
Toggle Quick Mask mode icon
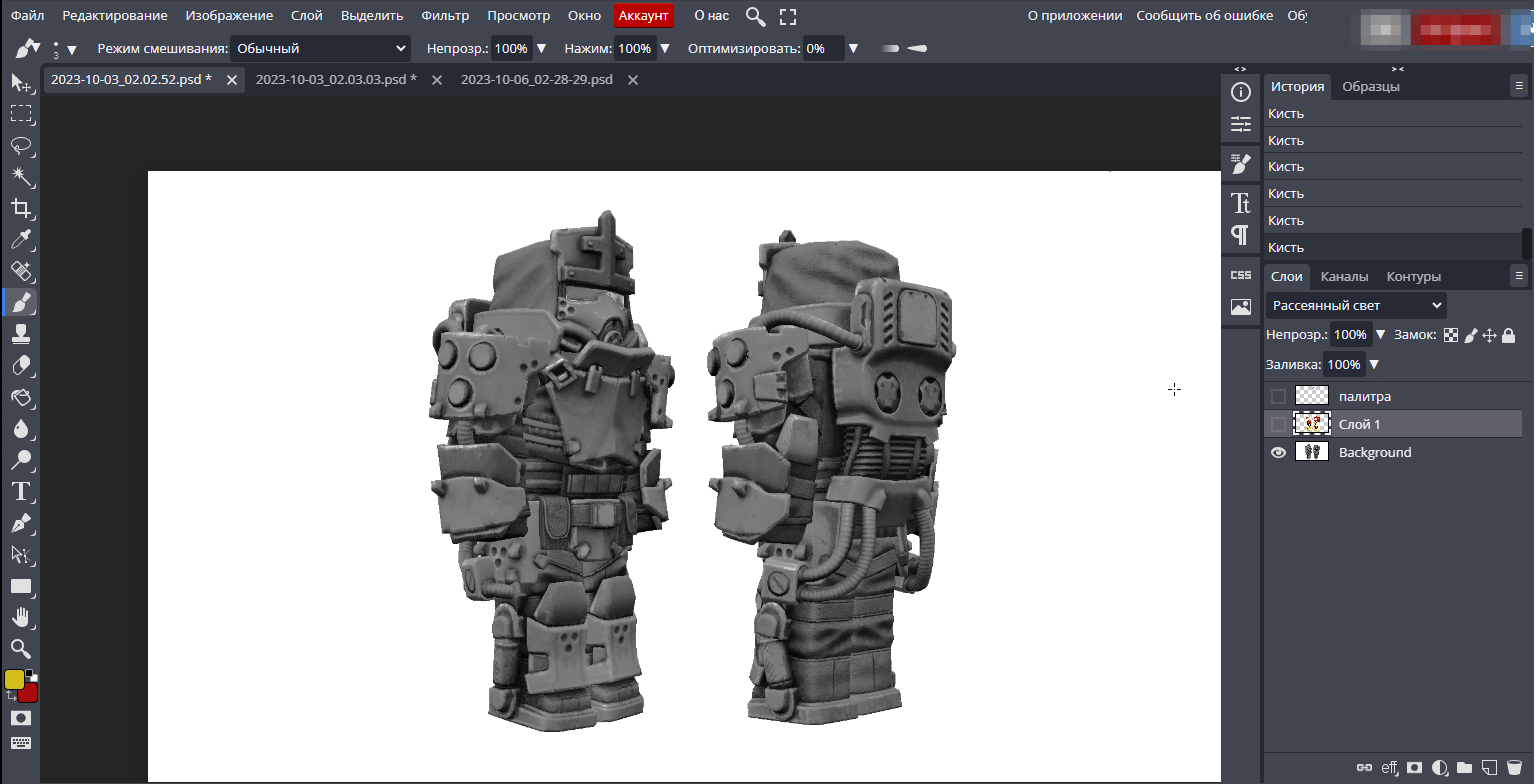(20, 718)
